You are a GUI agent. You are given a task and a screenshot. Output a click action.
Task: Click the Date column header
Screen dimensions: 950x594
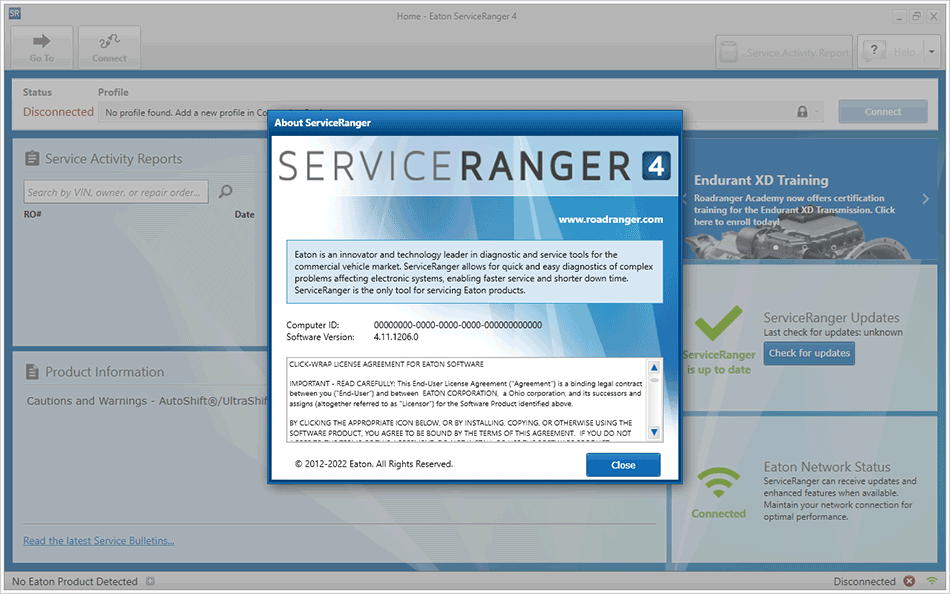click(x=245, y=215)
